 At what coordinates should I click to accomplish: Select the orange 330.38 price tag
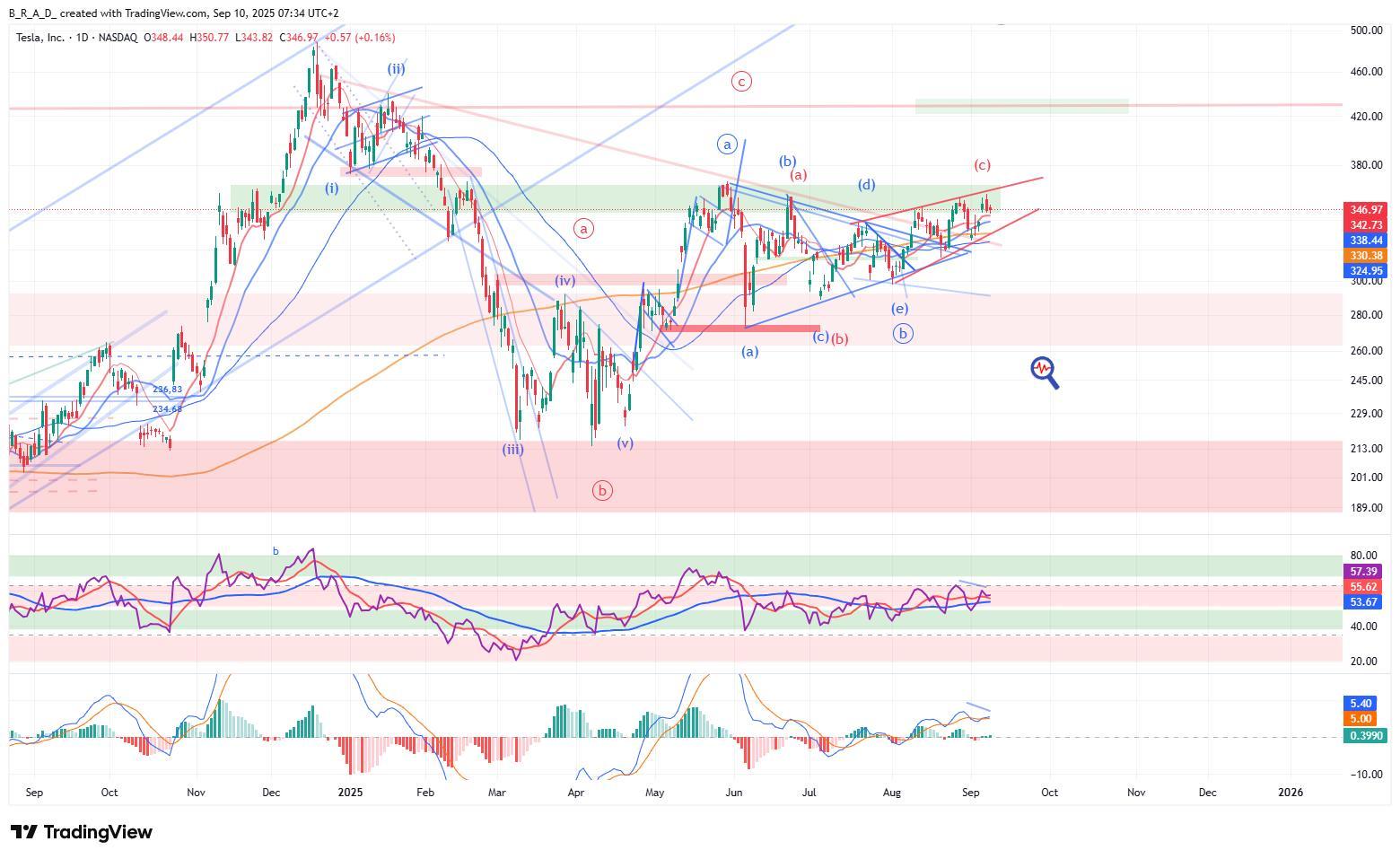(x=1366, y=256)
